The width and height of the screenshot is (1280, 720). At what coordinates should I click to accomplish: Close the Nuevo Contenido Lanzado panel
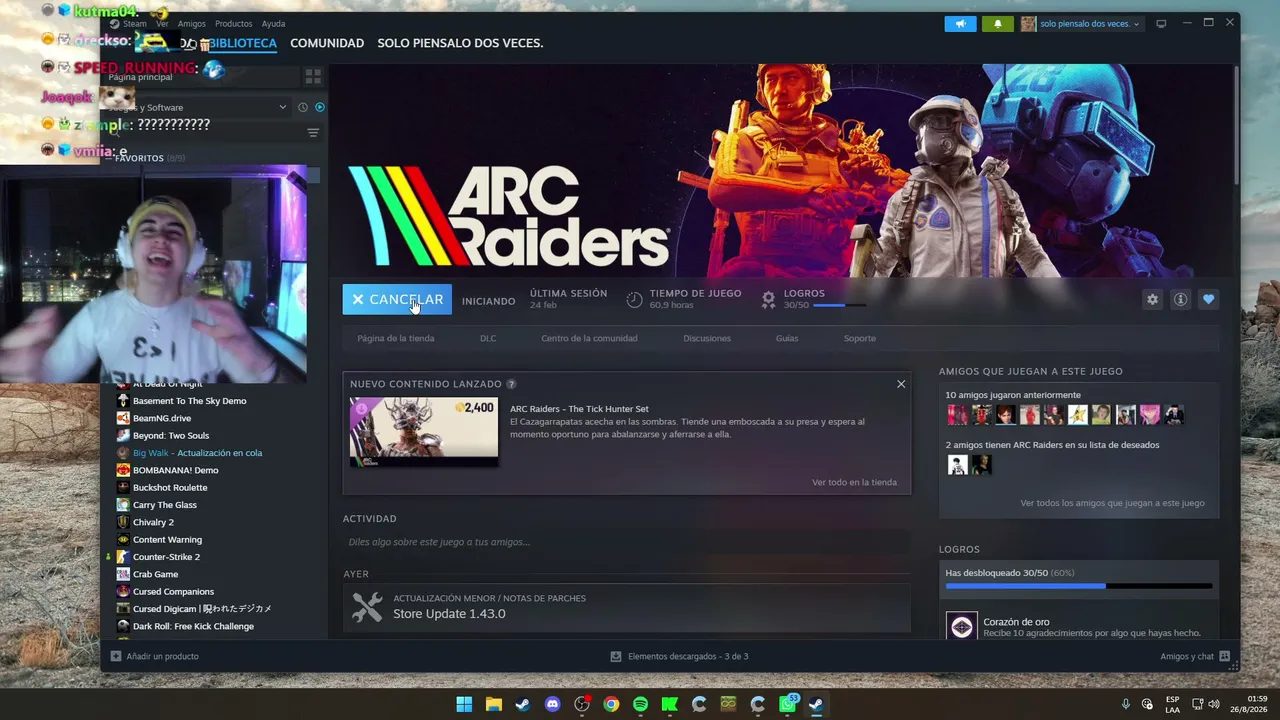[901, 384]
